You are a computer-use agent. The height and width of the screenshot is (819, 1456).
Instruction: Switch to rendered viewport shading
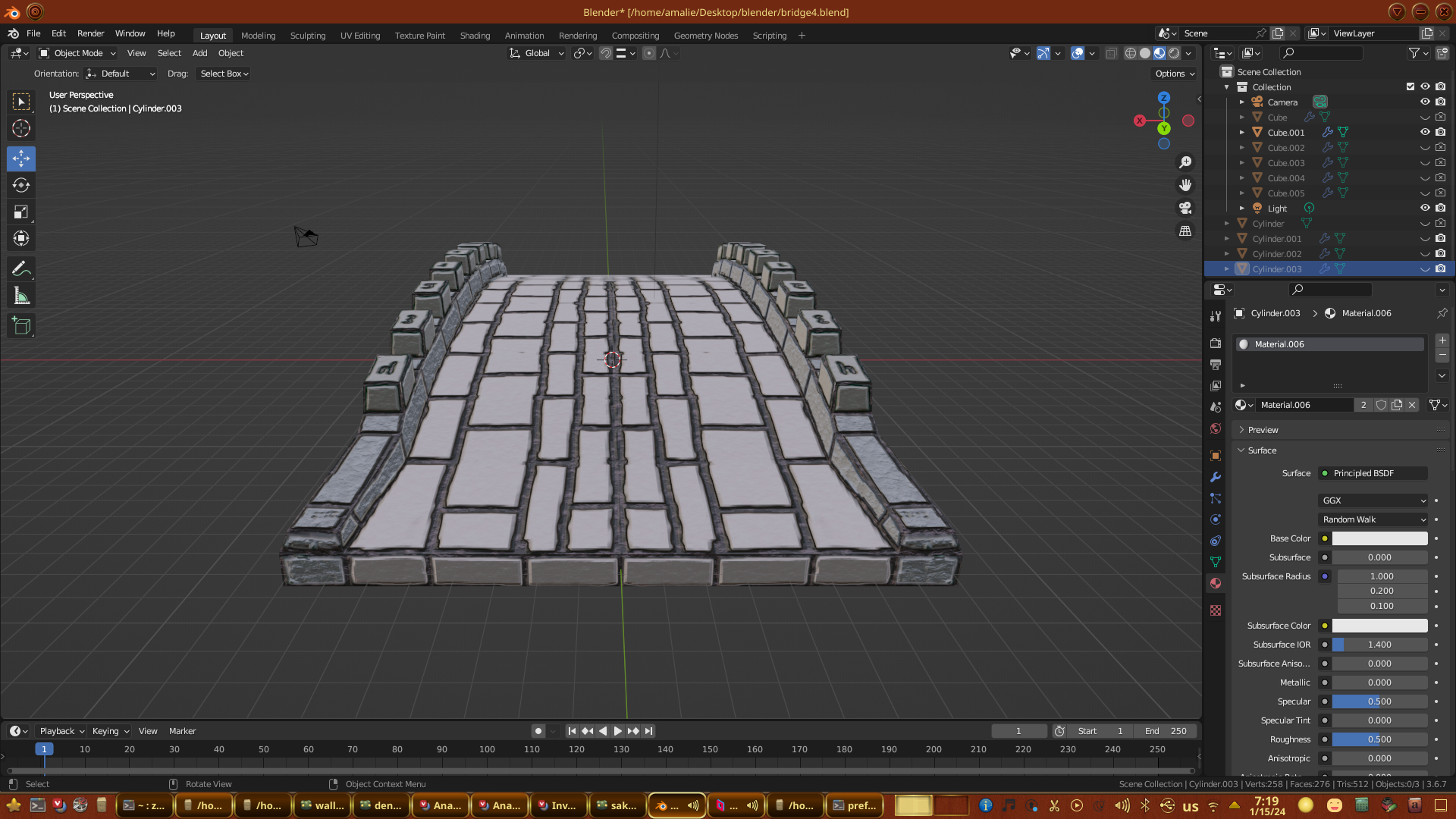[1174, 53]
